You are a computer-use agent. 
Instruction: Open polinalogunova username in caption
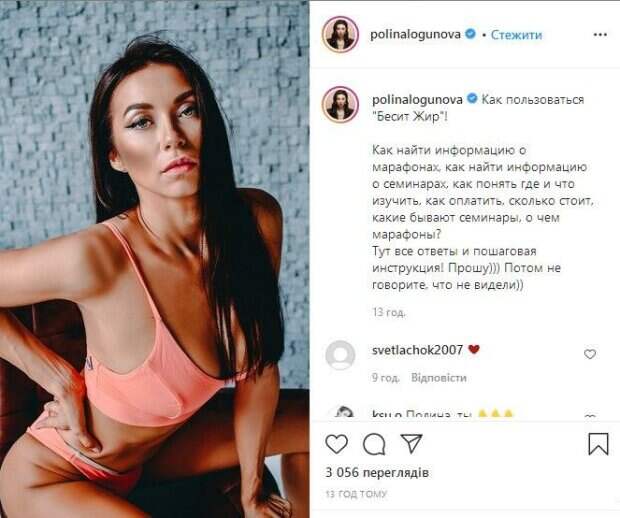(417, 100)
